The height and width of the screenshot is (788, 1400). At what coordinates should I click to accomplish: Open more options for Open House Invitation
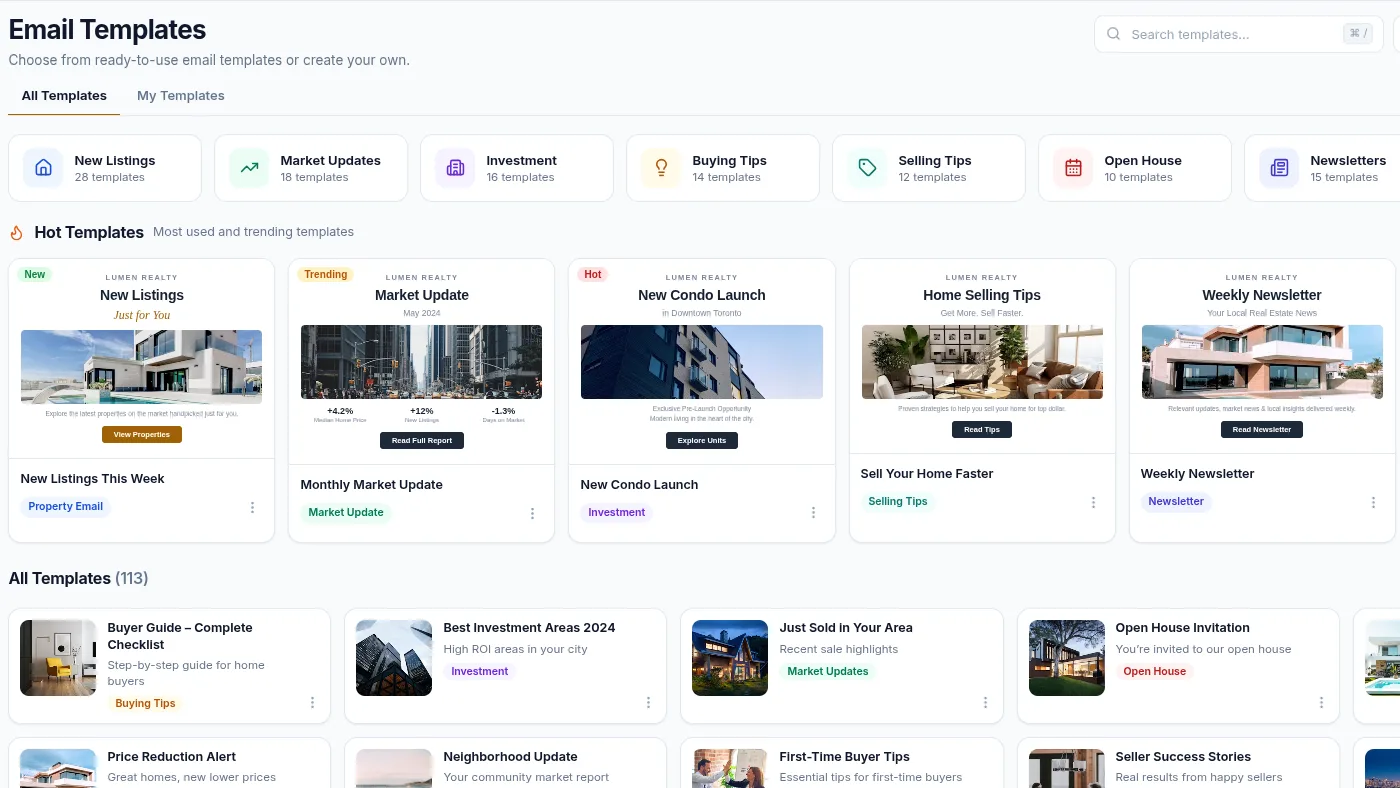pos(1321,703)
